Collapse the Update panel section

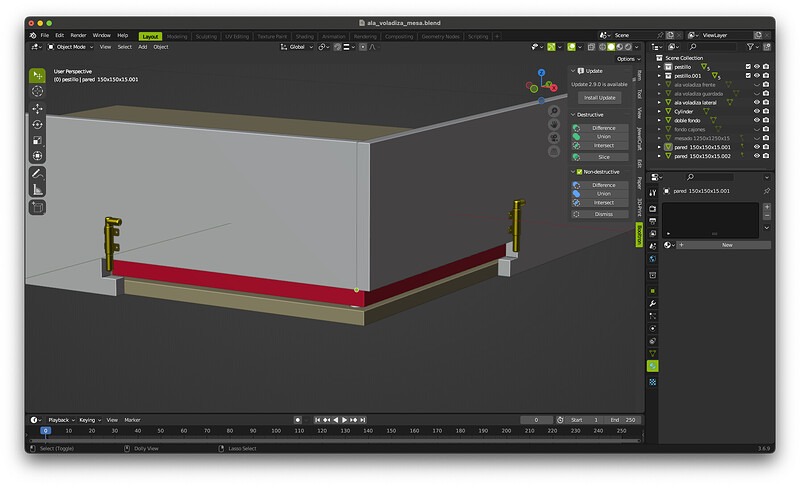[x=573, y=71]
